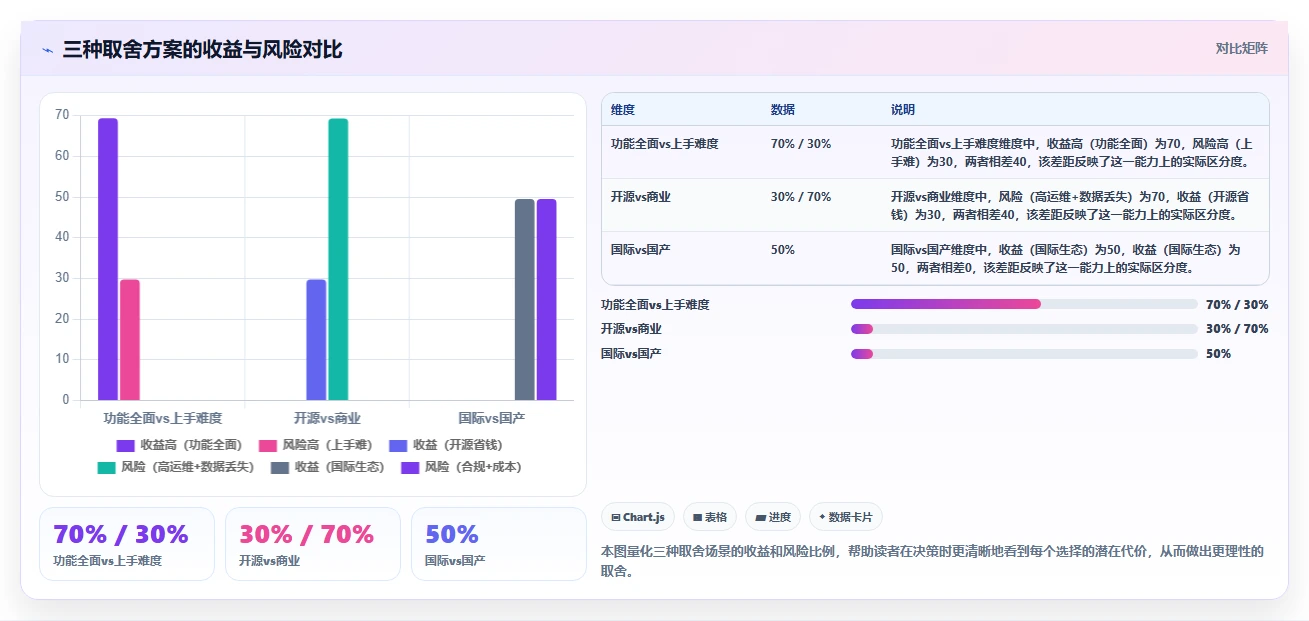Viewport: 1309px width, 621px height.
Task: Click the title 三种取舍方案的收益与风险对比
Action: pyautogui.click(x=202, y=49)
